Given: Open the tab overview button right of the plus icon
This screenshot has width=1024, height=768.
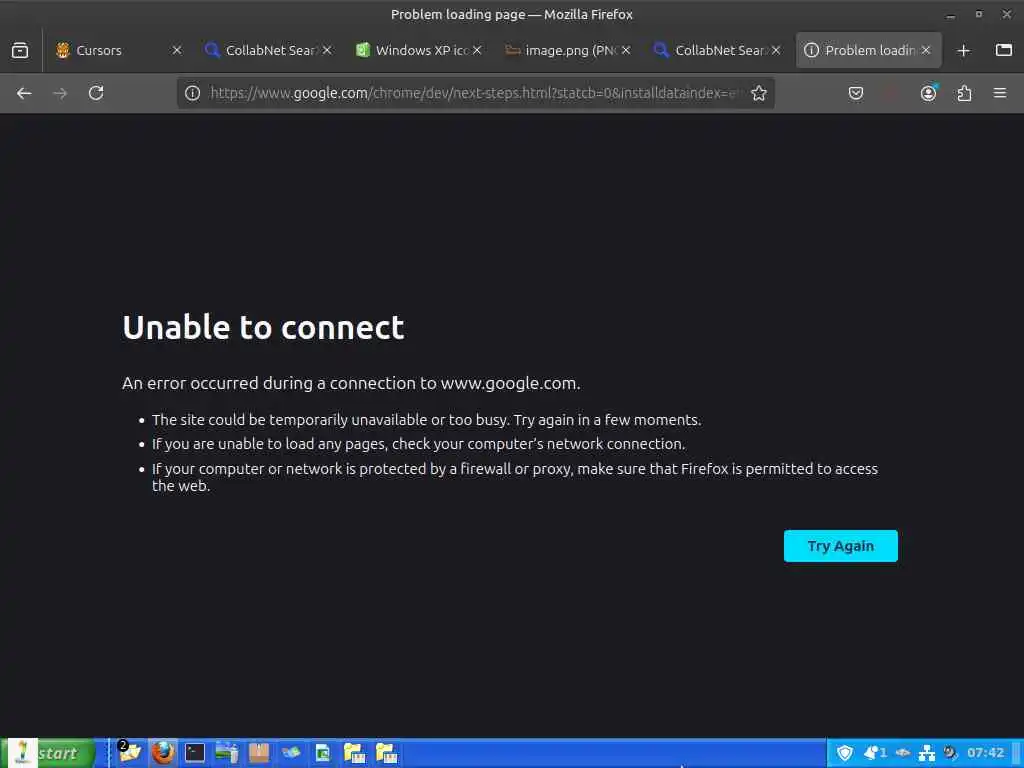Looking at the screenshot, I should coord(1004,50).
